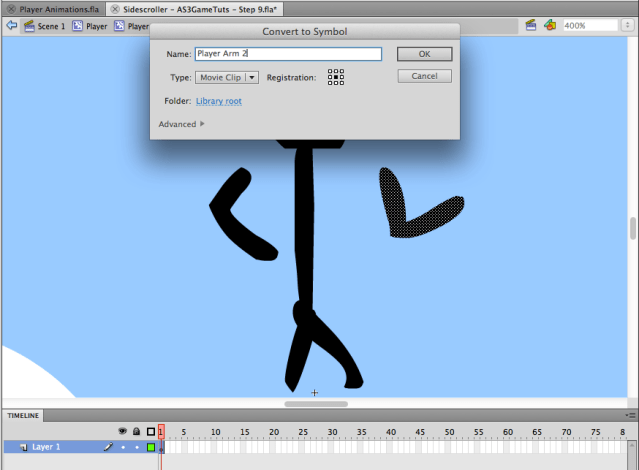The image size is (639, 470).
Task: Select the Layer 1 row
Action: point(81,447)
